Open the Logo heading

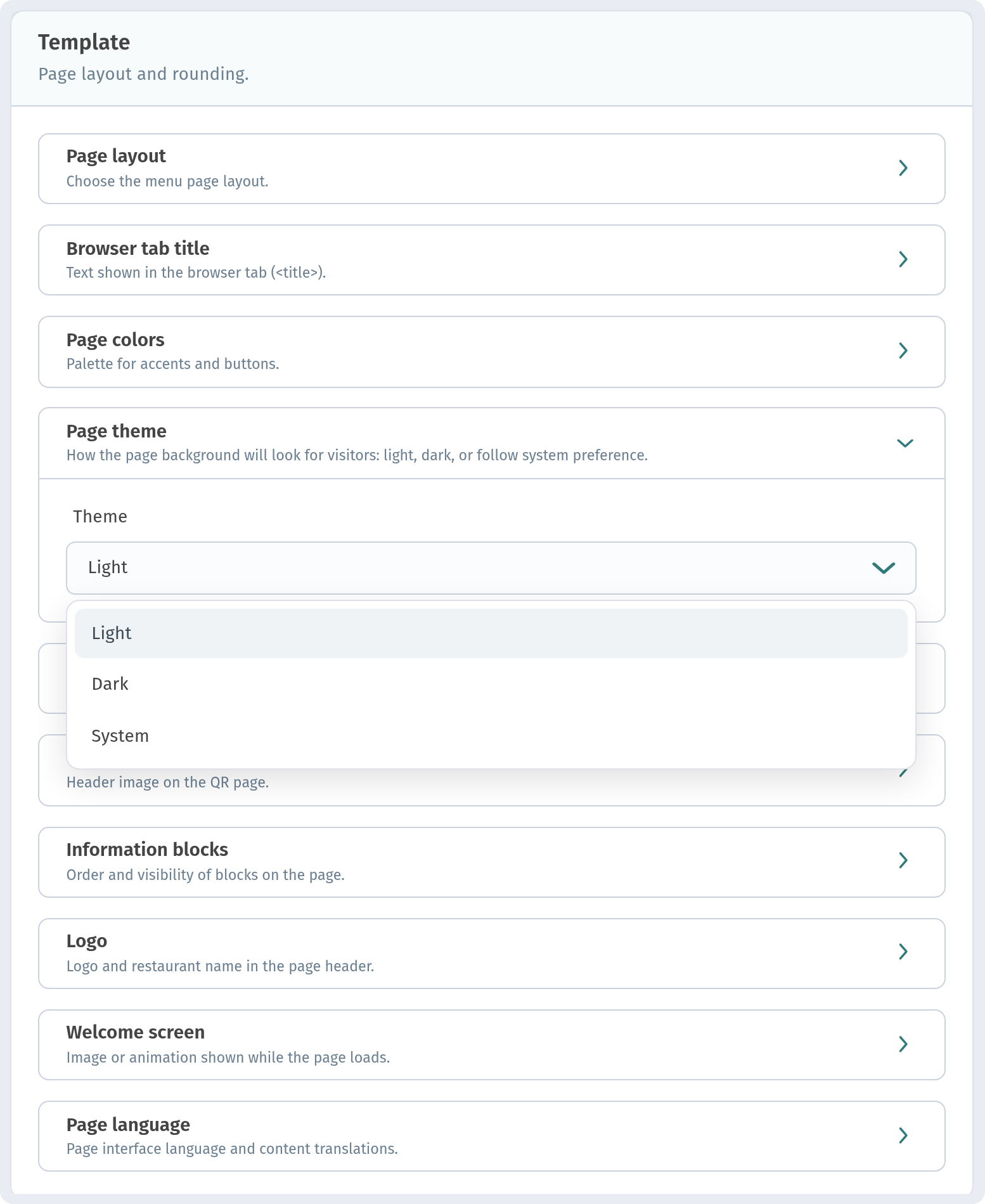coord(87,941)
